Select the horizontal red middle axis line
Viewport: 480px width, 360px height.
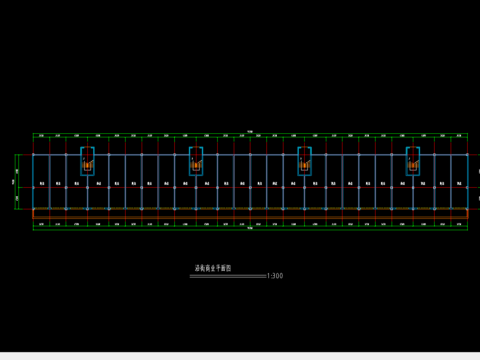250,188
